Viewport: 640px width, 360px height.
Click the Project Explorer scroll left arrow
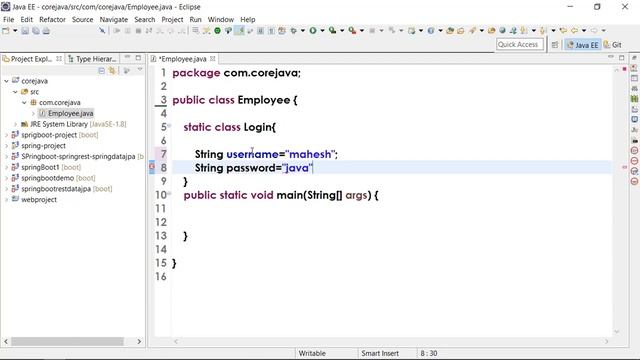click(x=6, y=341)
